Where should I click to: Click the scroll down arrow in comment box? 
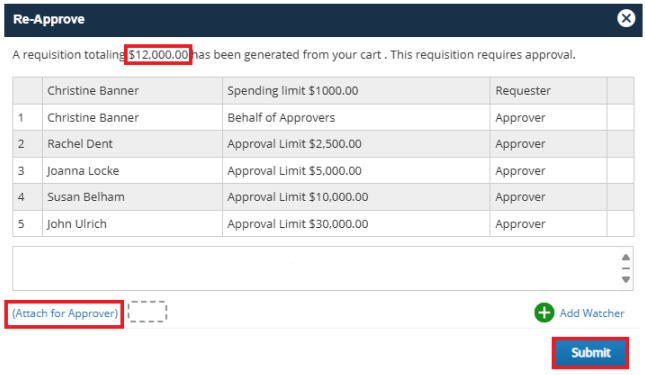tap(626, 280)
